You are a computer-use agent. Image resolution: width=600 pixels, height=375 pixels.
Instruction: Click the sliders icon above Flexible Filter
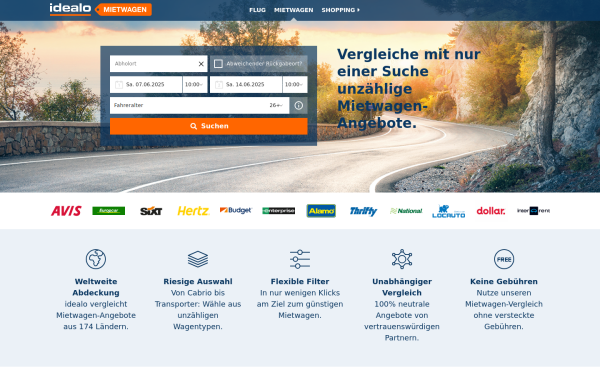coord(300,259)
